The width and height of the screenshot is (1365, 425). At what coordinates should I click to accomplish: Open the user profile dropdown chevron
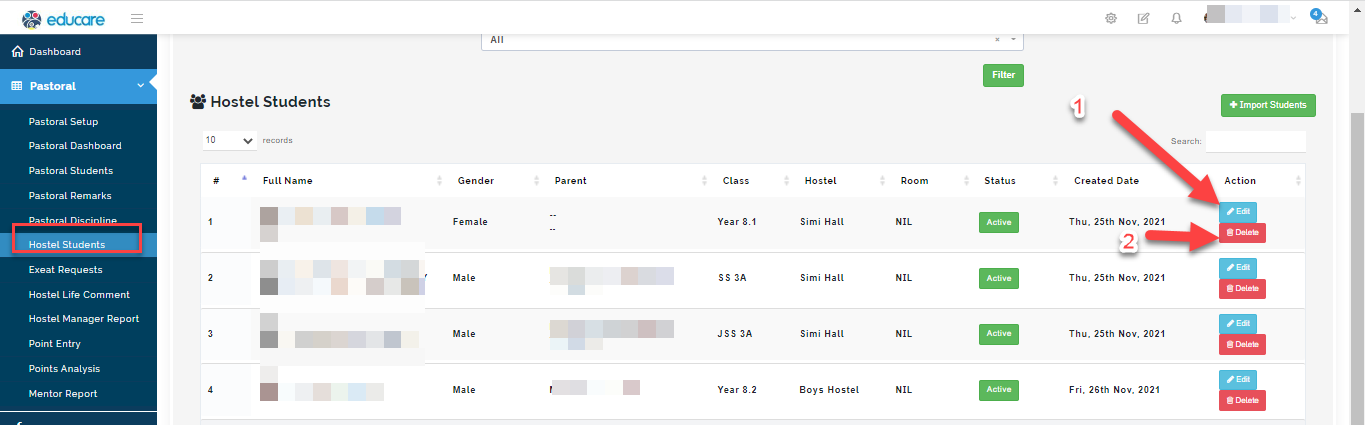click(1293, 18)
